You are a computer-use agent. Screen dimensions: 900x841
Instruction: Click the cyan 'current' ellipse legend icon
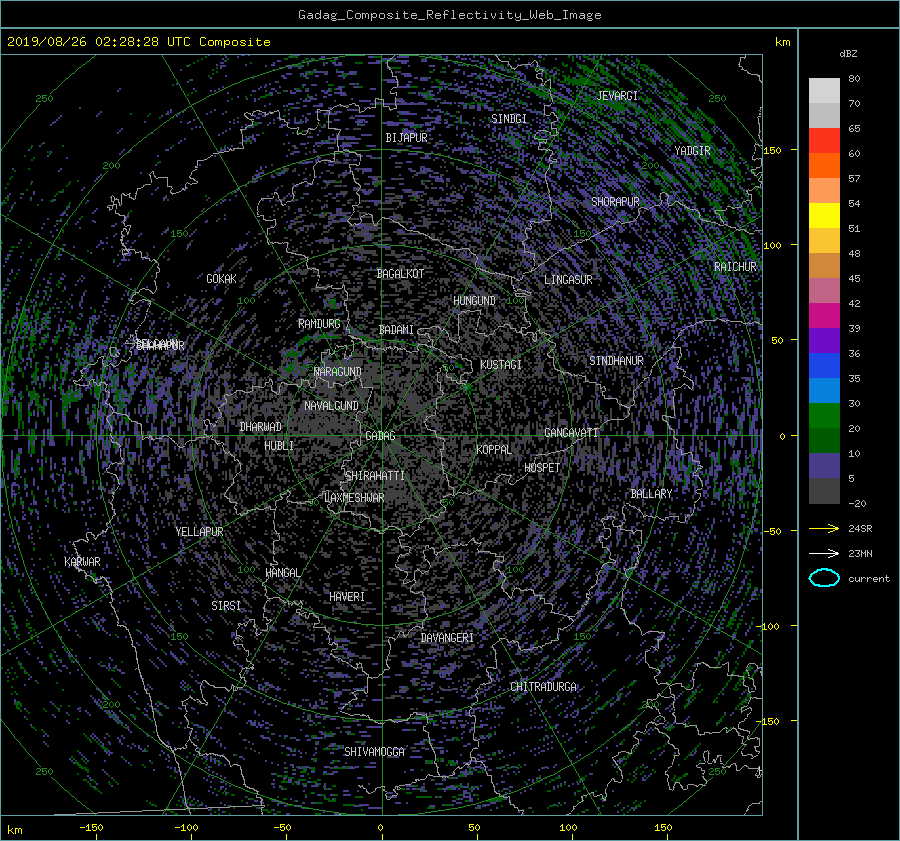[x=824, y=578]
